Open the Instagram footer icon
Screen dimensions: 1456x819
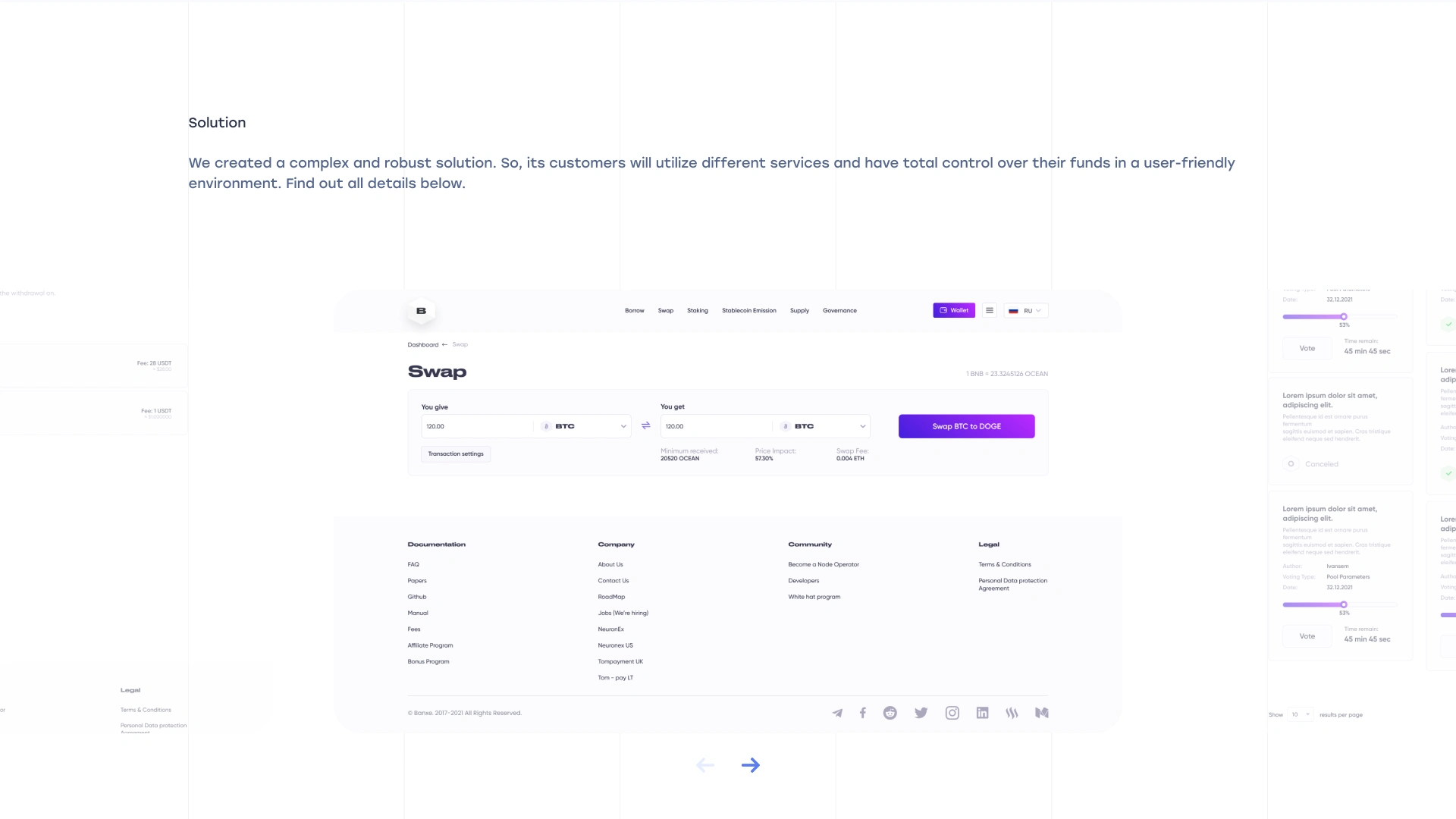952,713
